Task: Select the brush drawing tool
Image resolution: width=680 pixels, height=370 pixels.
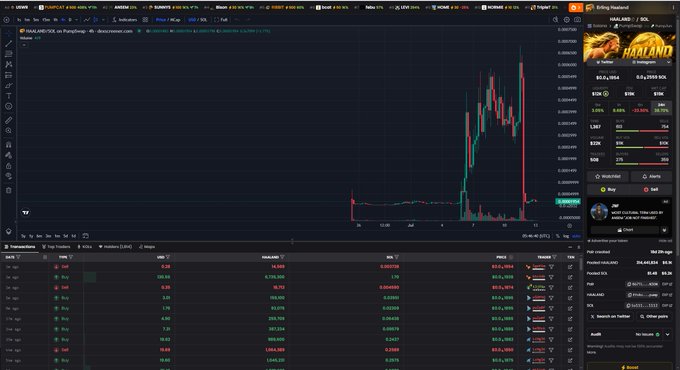Action: [x=8, y=85]
